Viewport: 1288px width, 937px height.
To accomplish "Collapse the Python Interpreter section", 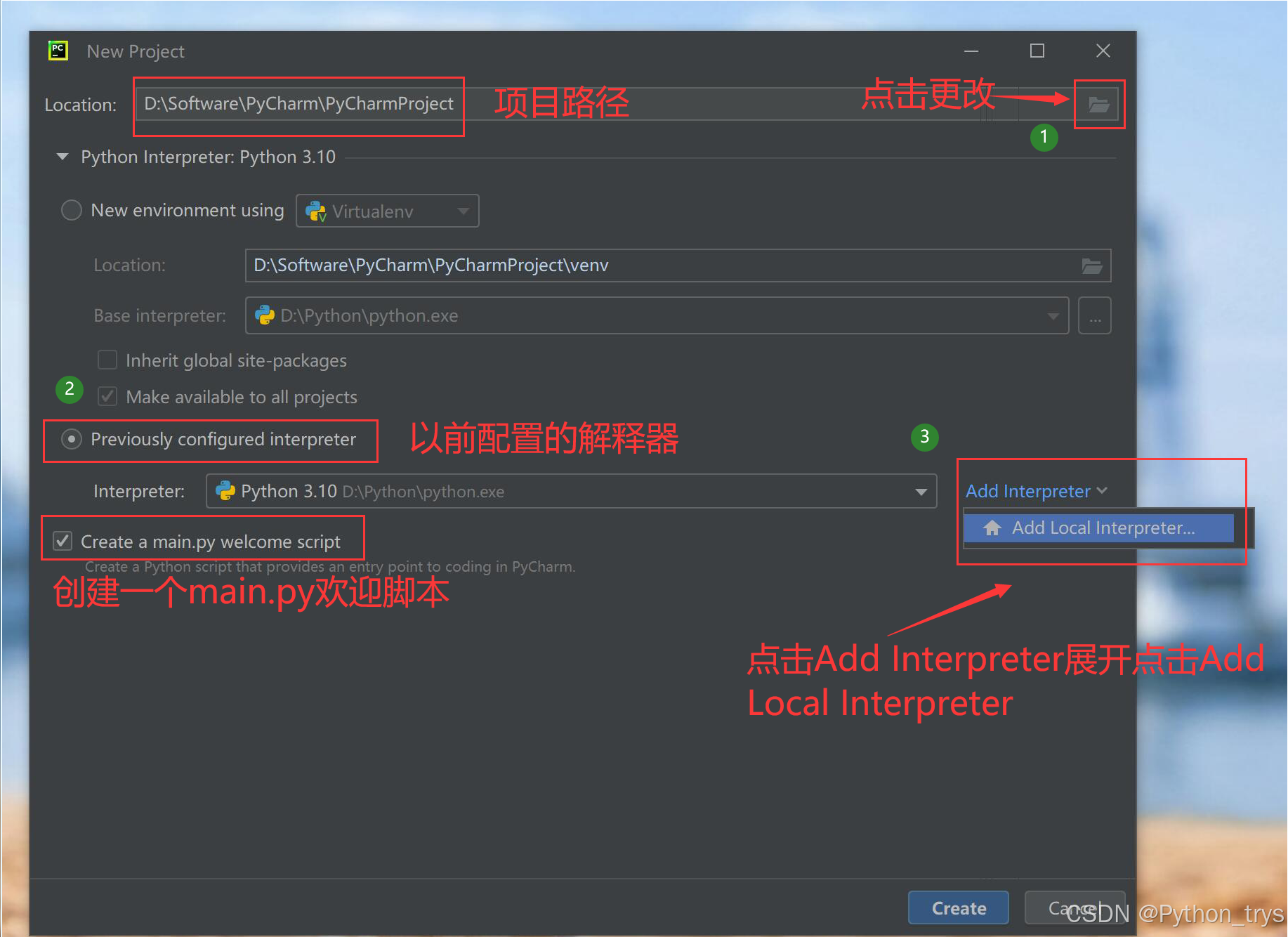I will pyautogui.click(x=63, y=157).
